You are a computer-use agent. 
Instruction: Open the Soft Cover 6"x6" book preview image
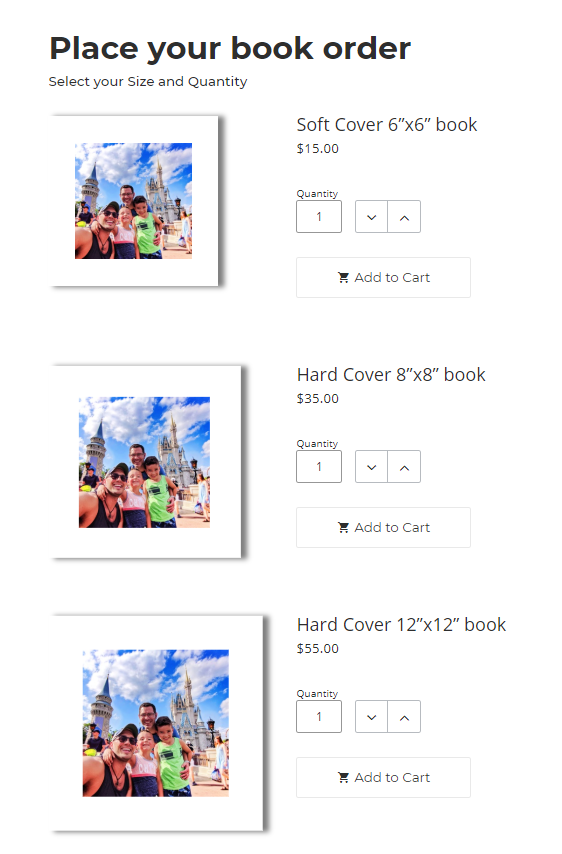click(135, 200)
